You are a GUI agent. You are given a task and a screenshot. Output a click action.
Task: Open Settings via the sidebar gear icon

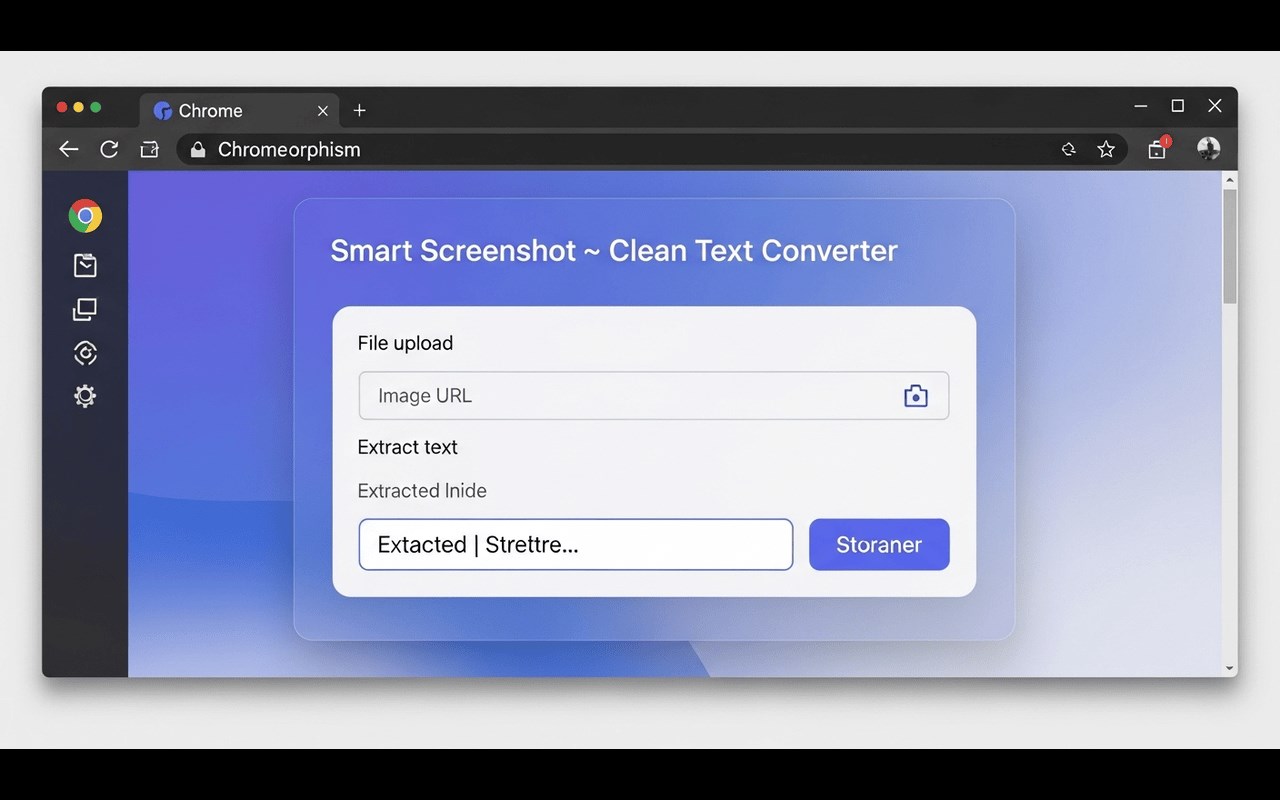tap(85, 396)
